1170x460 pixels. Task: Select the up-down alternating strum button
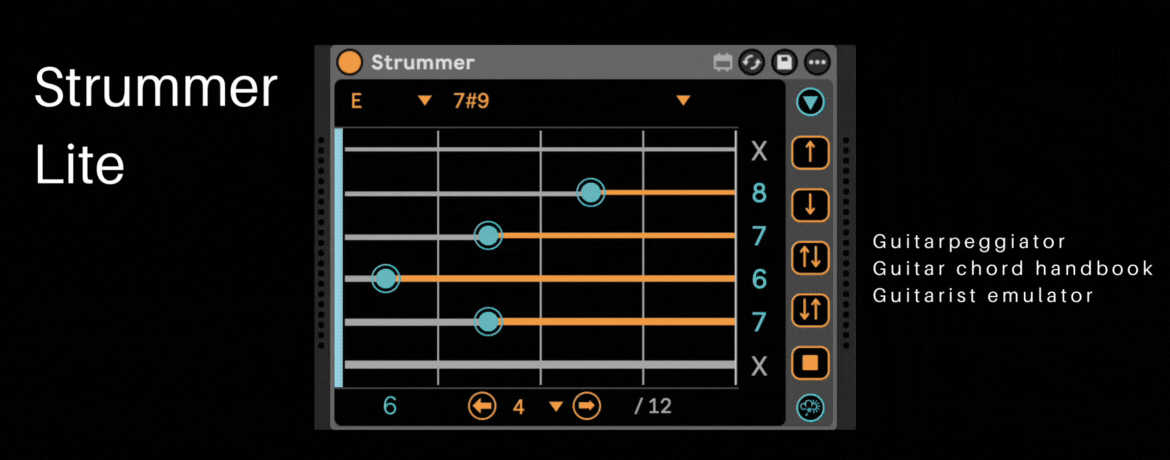tap(810, 257)
